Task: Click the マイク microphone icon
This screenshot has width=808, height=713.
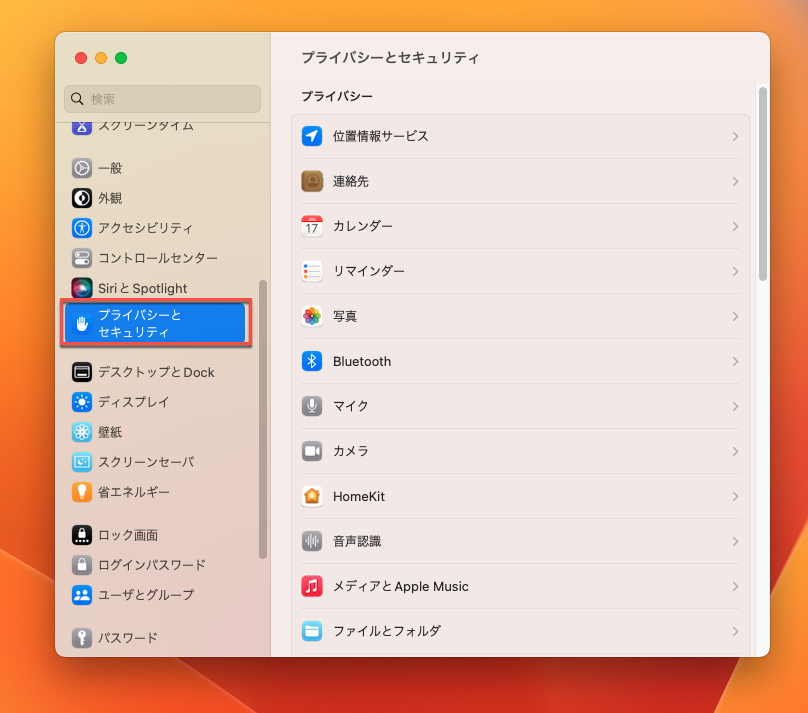Action: click(x=312, y=406)
